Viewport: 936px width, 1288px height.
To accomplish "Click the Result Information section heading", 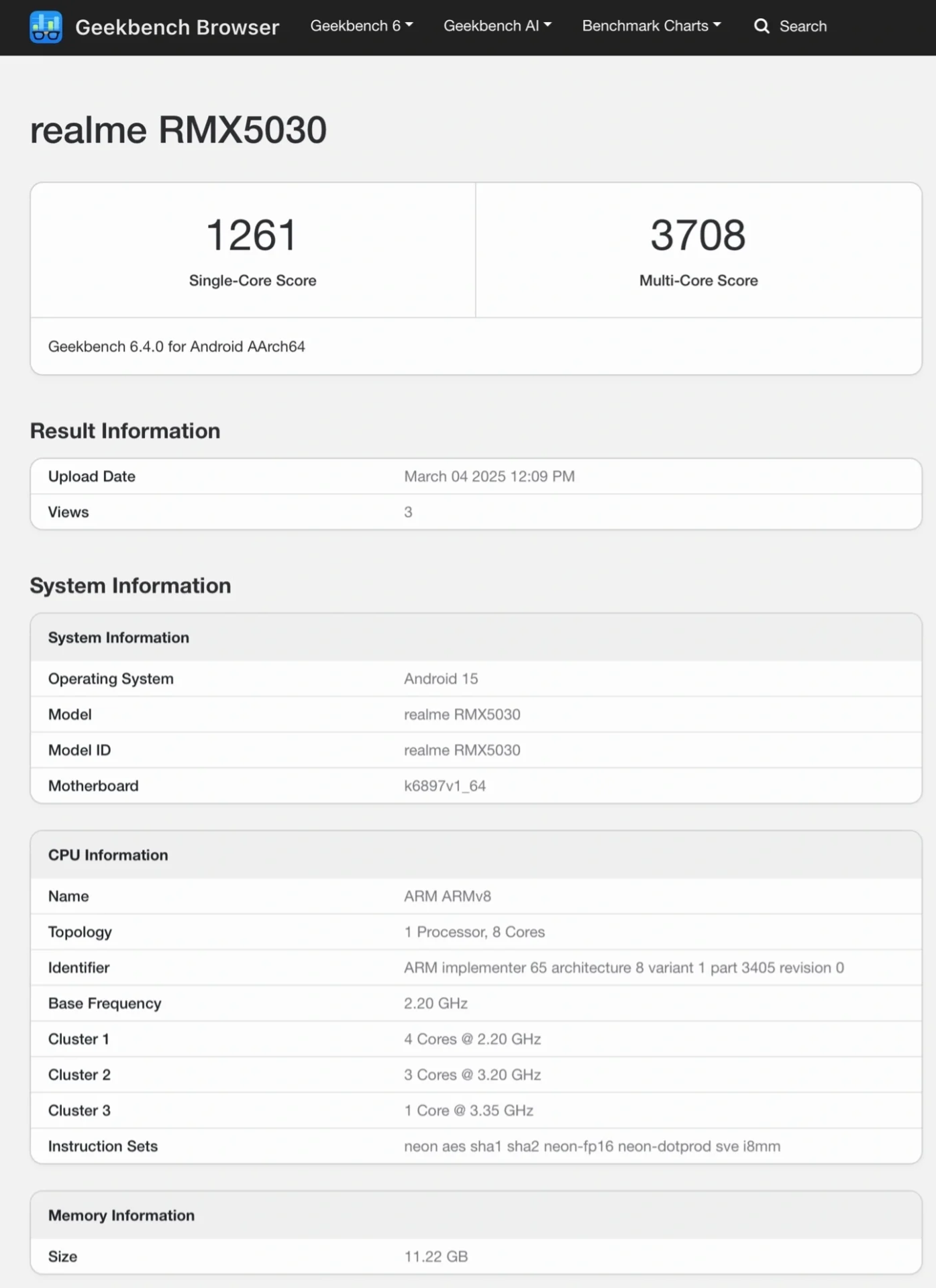I will [125, 431].
